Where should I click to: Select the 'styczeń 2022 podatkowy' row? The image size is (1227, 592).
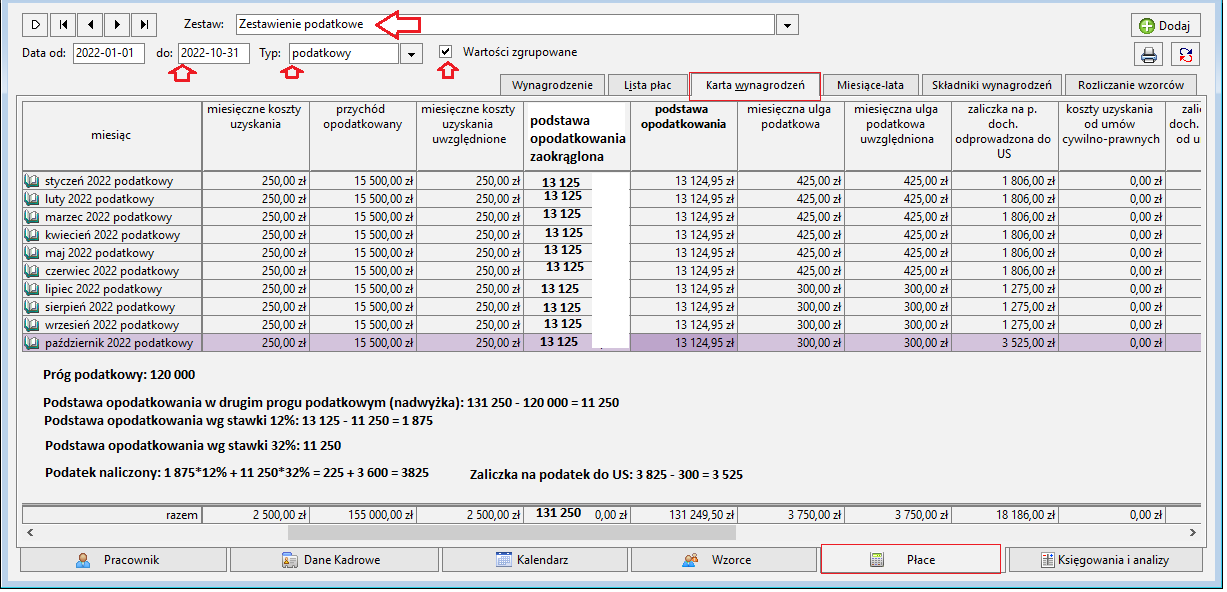[x=611, y=181]
